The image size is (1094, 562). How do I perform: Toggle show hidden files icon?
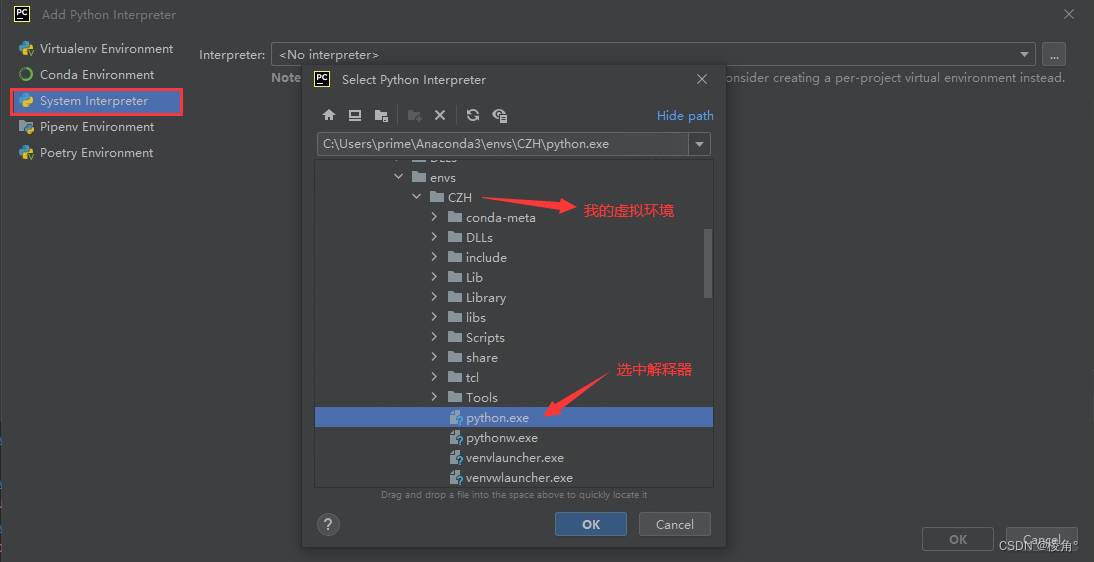[500, 115]
